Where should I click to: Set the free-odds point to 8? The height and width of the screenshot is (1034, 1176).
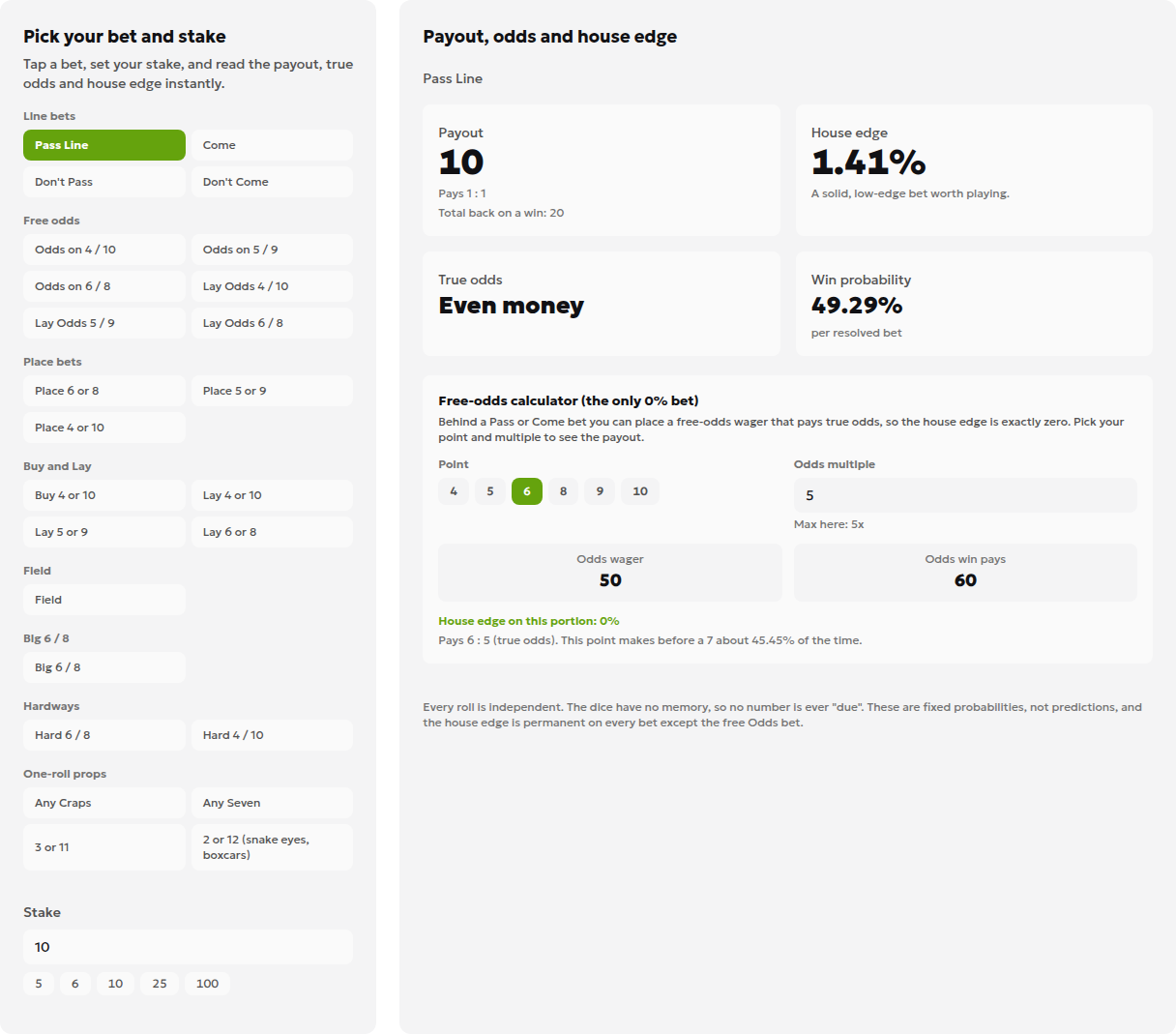564,491
